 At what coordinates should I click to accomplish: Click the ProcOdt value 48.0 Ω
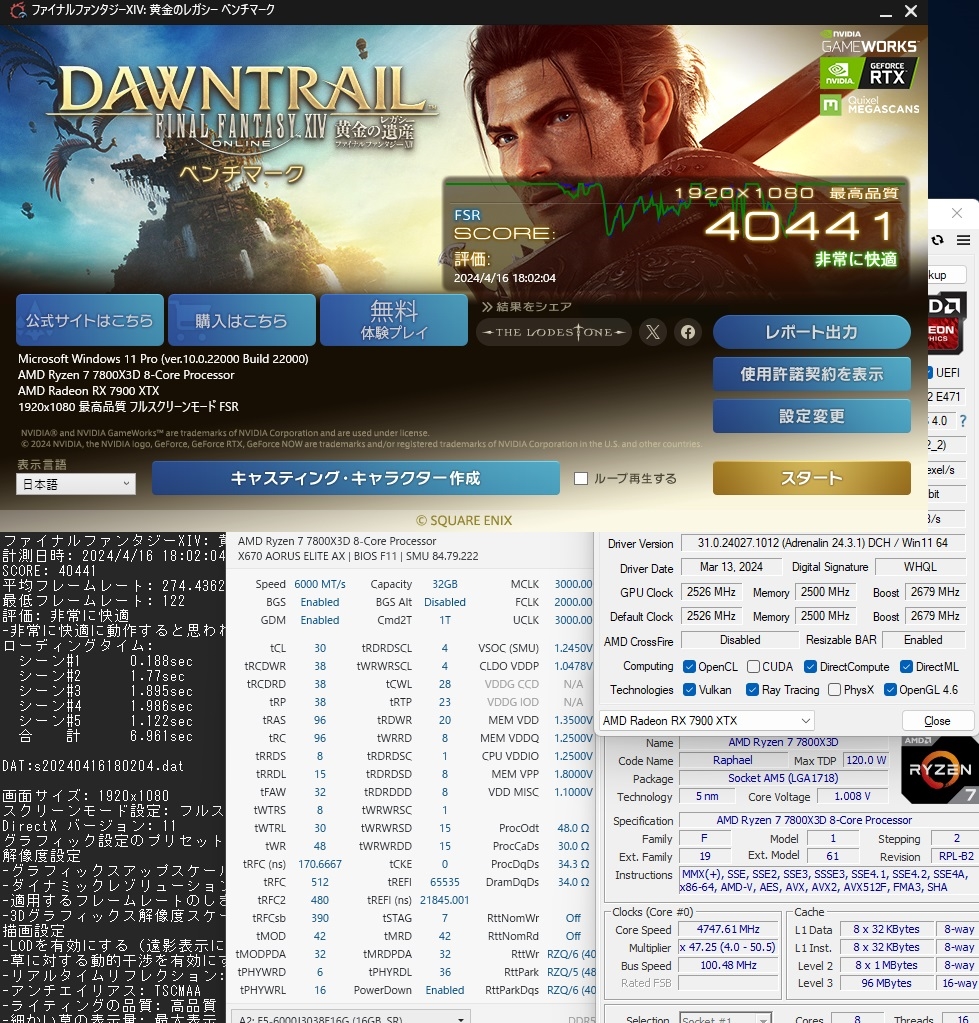573,828
